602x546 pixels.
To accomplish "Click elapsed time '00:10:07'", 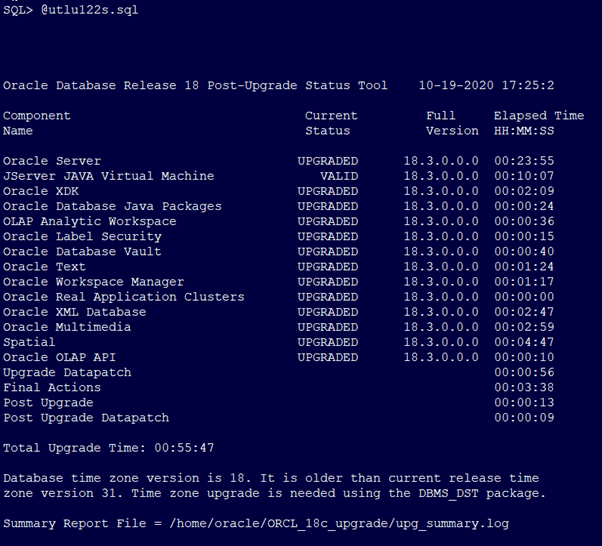I will coord(524,176).
